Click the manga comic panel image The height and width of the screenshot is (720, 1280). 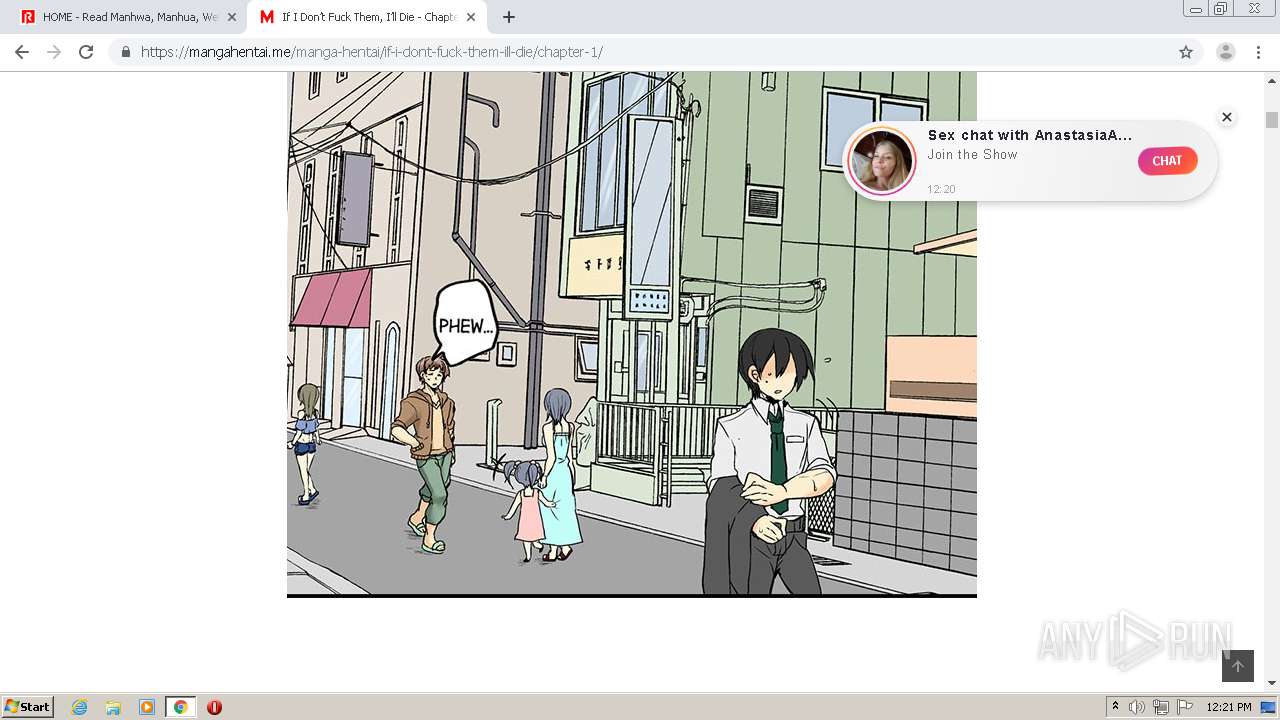pyautogui.click(x=632, y=334)
